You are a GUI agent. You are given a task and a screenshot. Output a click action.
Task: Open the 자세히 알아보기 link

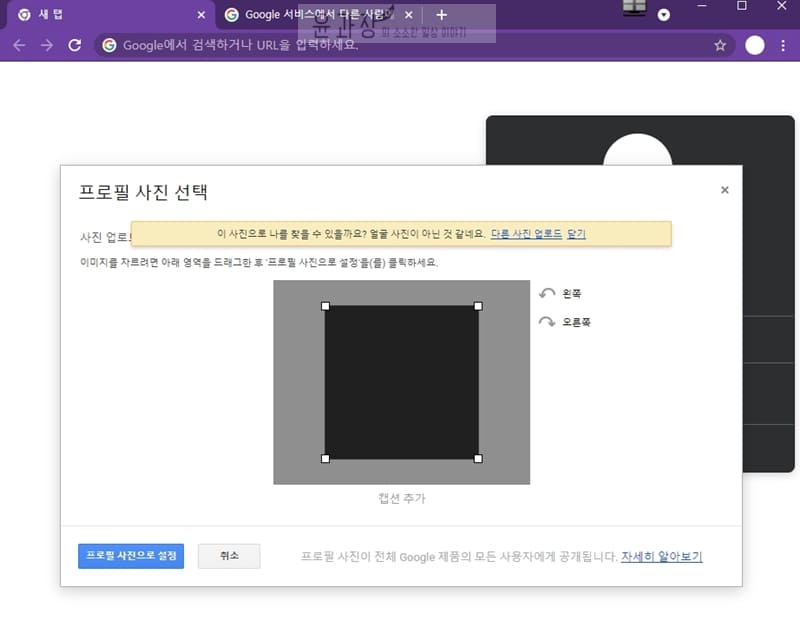click(661, 557)
